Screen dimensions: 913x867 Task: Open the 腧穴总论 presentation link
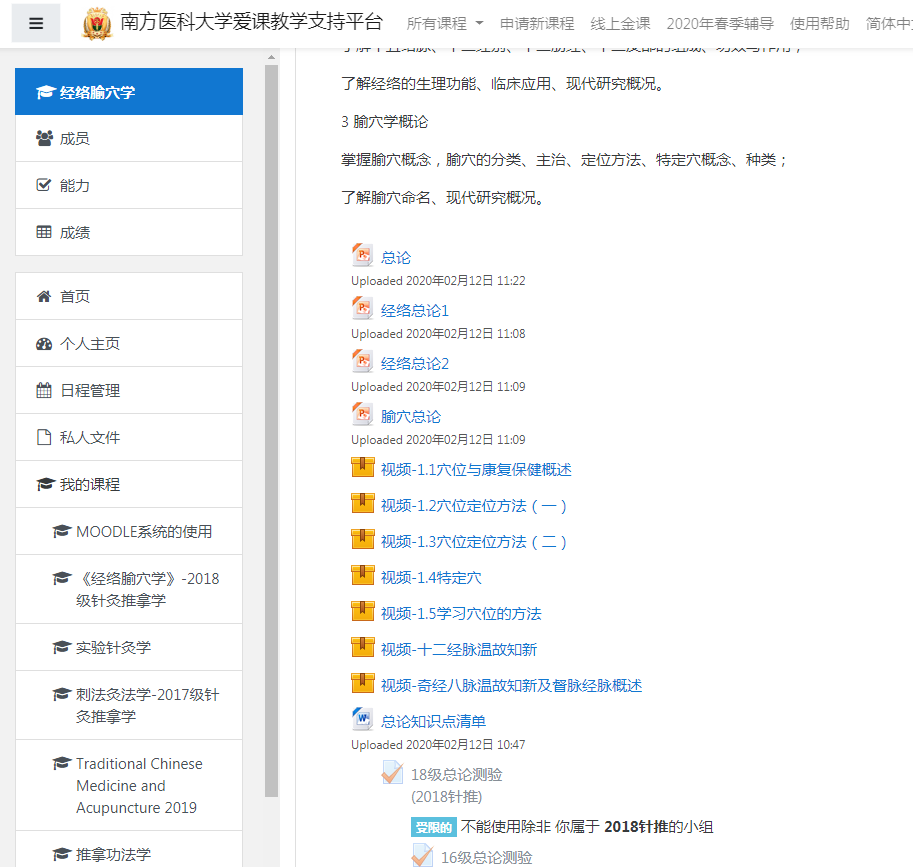(x=410, y=416)
